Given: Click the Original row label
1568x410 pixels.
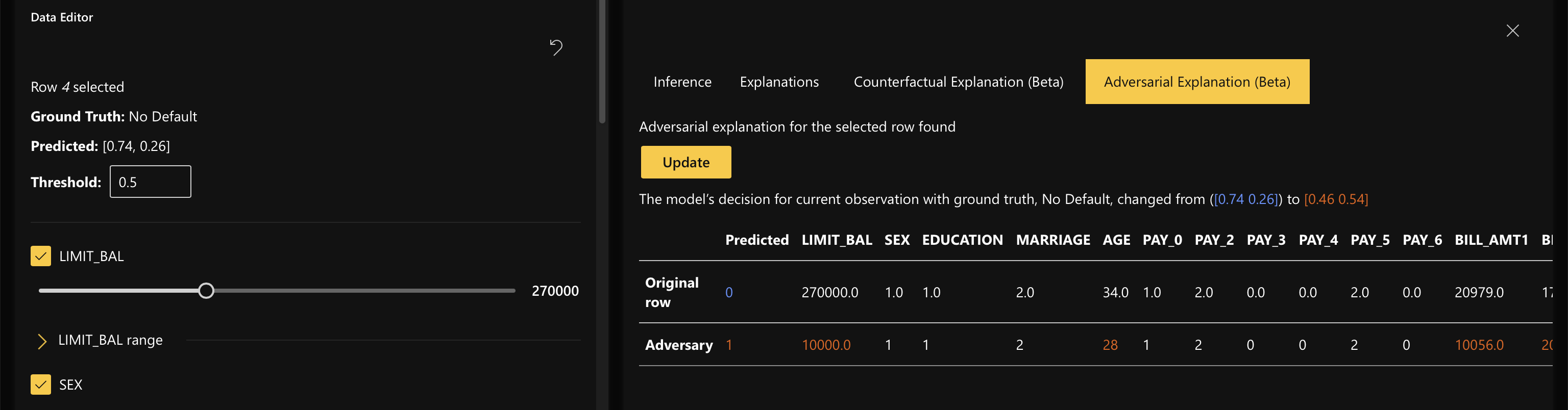Looking at the screenshot, I should (671, 292).
